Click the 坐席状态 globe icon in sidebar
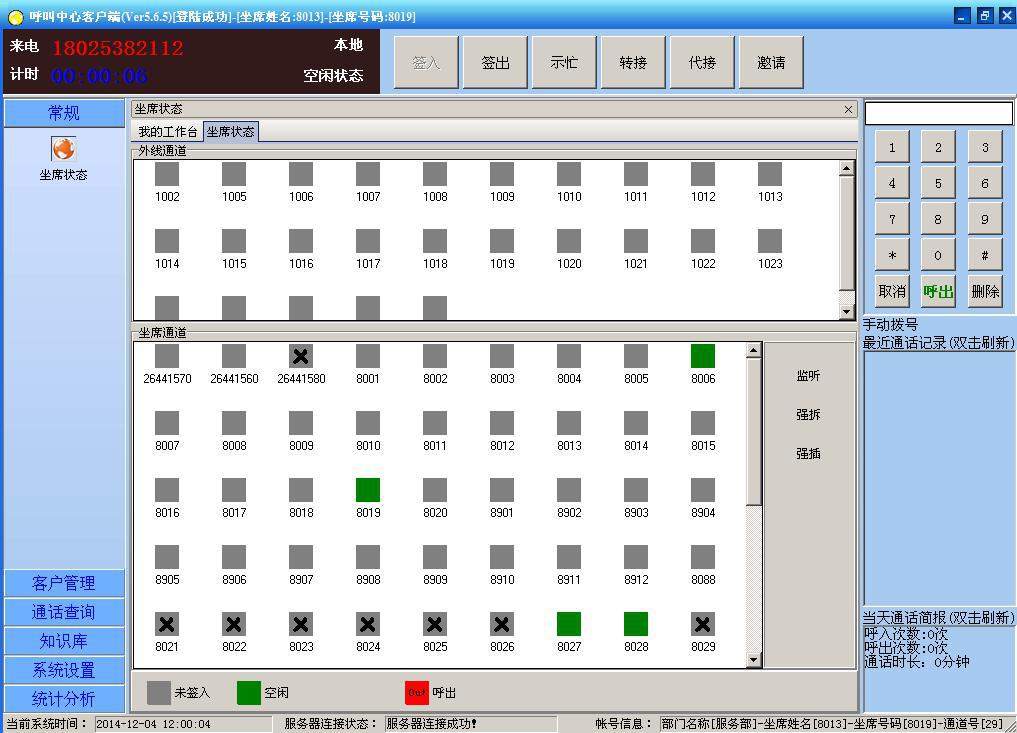Viewport: 1017px width, 733px height. click(x=63, y=149)
